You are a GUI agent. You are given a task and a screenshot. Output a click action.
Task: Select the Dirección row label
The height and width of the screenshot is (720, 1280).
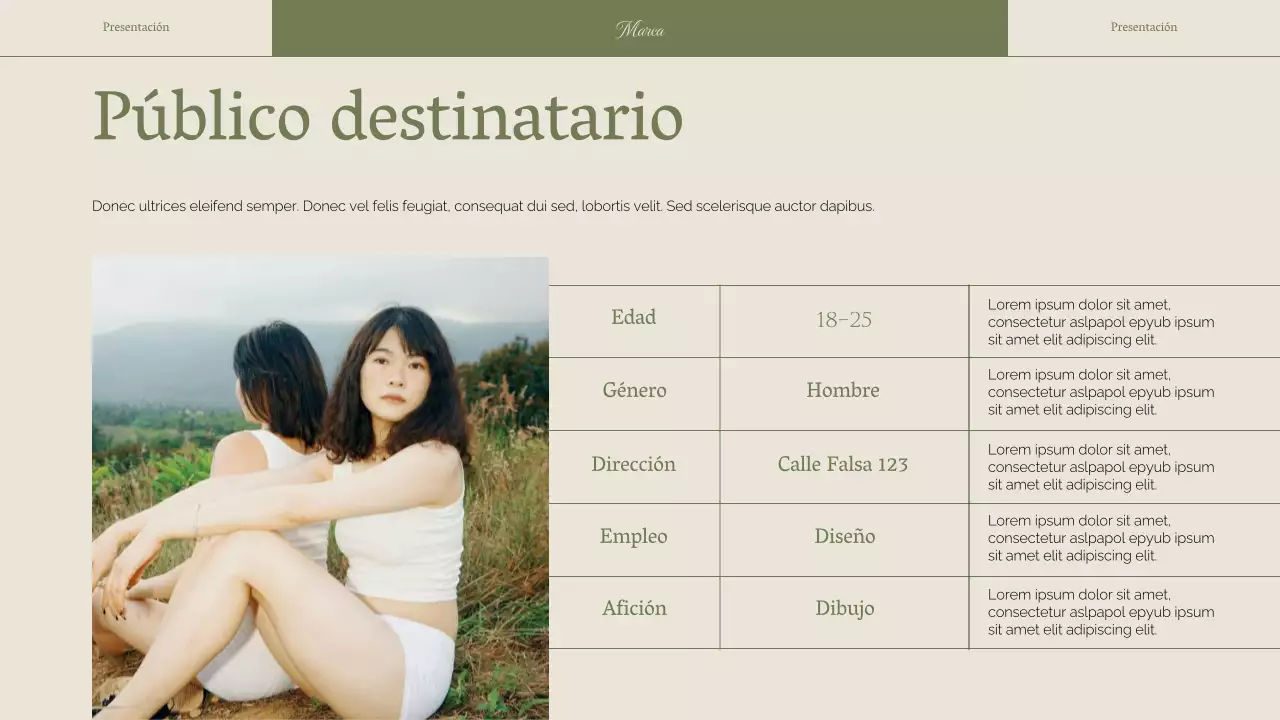click(634, 464)
